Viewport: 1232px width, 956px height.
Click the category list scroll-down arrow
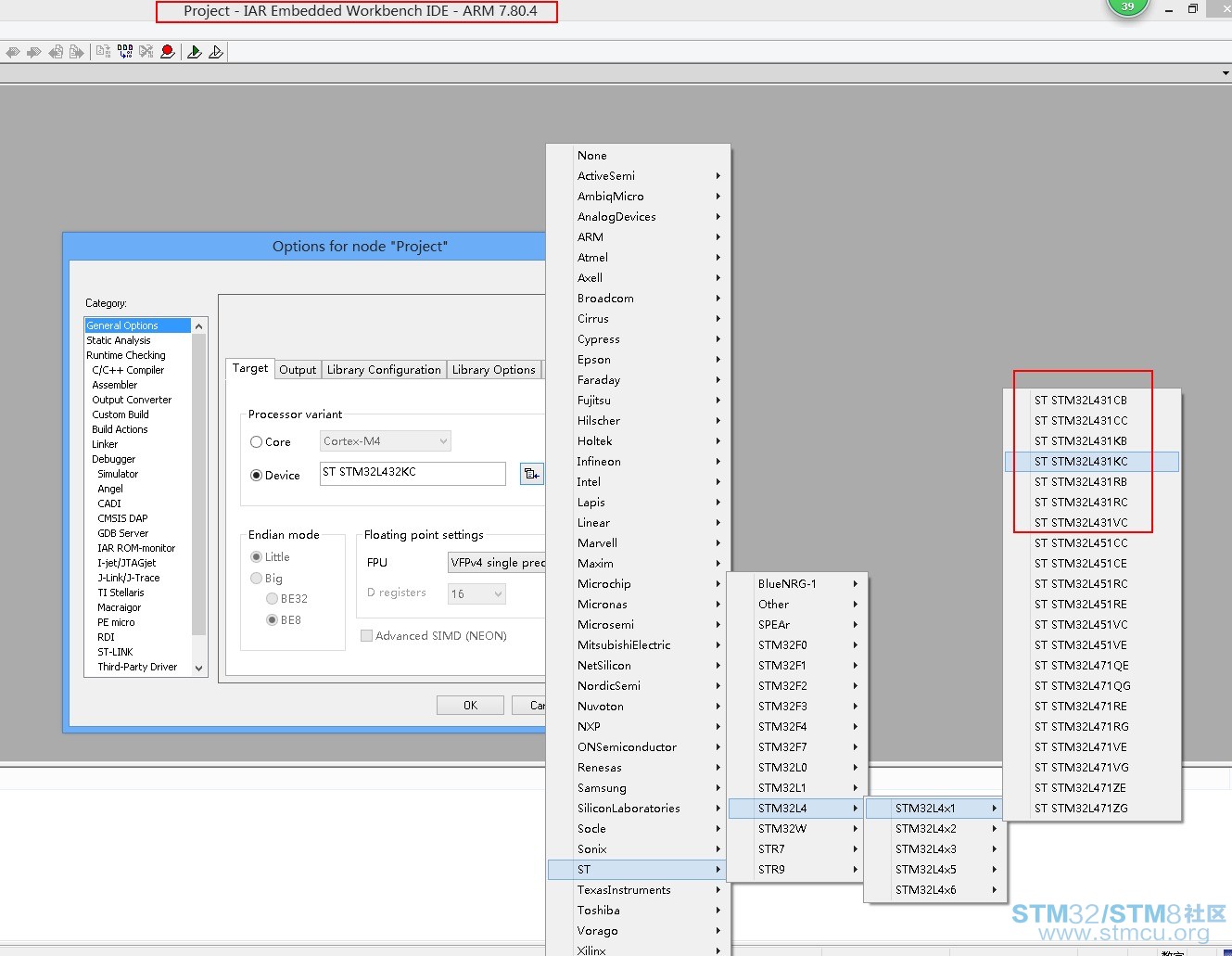click(198, 668)
